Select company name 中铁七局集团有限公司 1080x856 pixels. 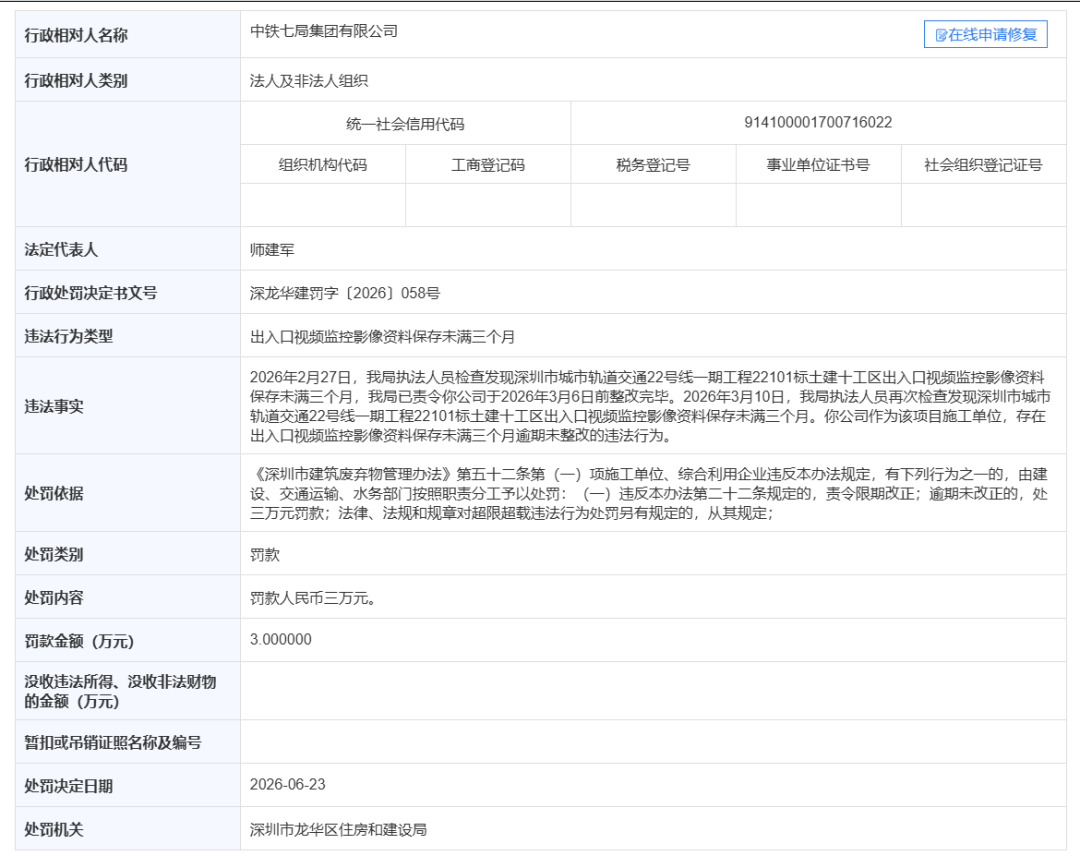click(324, 32)
